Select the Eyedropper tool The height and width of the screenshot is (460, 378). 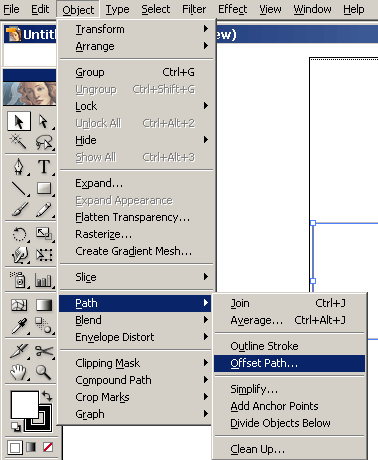[19, 326]
